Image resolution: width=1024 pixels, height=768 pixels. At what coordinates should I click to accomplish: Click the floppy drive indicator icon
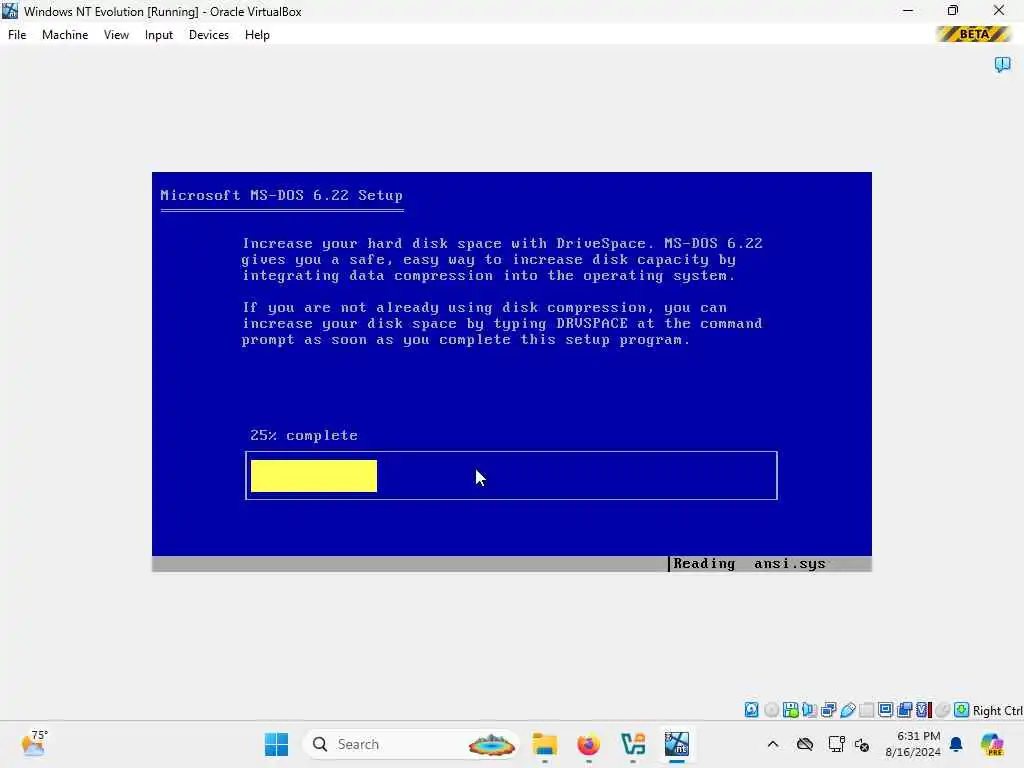point(790,710)
